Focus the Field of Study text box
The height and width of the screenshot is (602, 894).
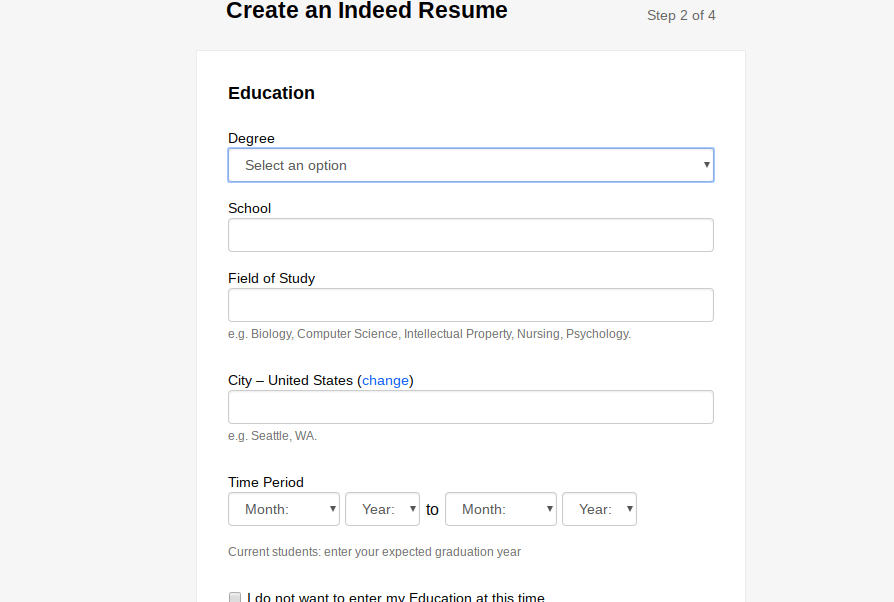471,305
